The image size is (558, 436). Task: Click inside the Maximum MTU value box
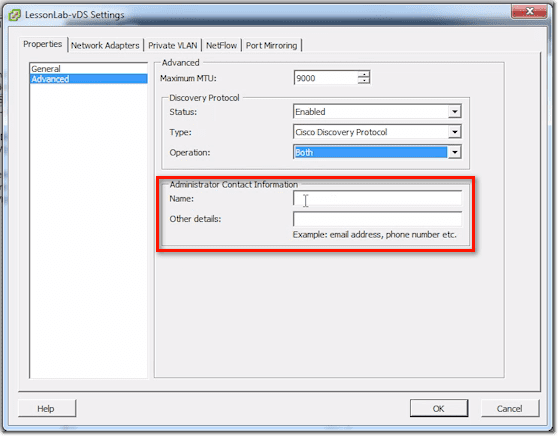326,78
